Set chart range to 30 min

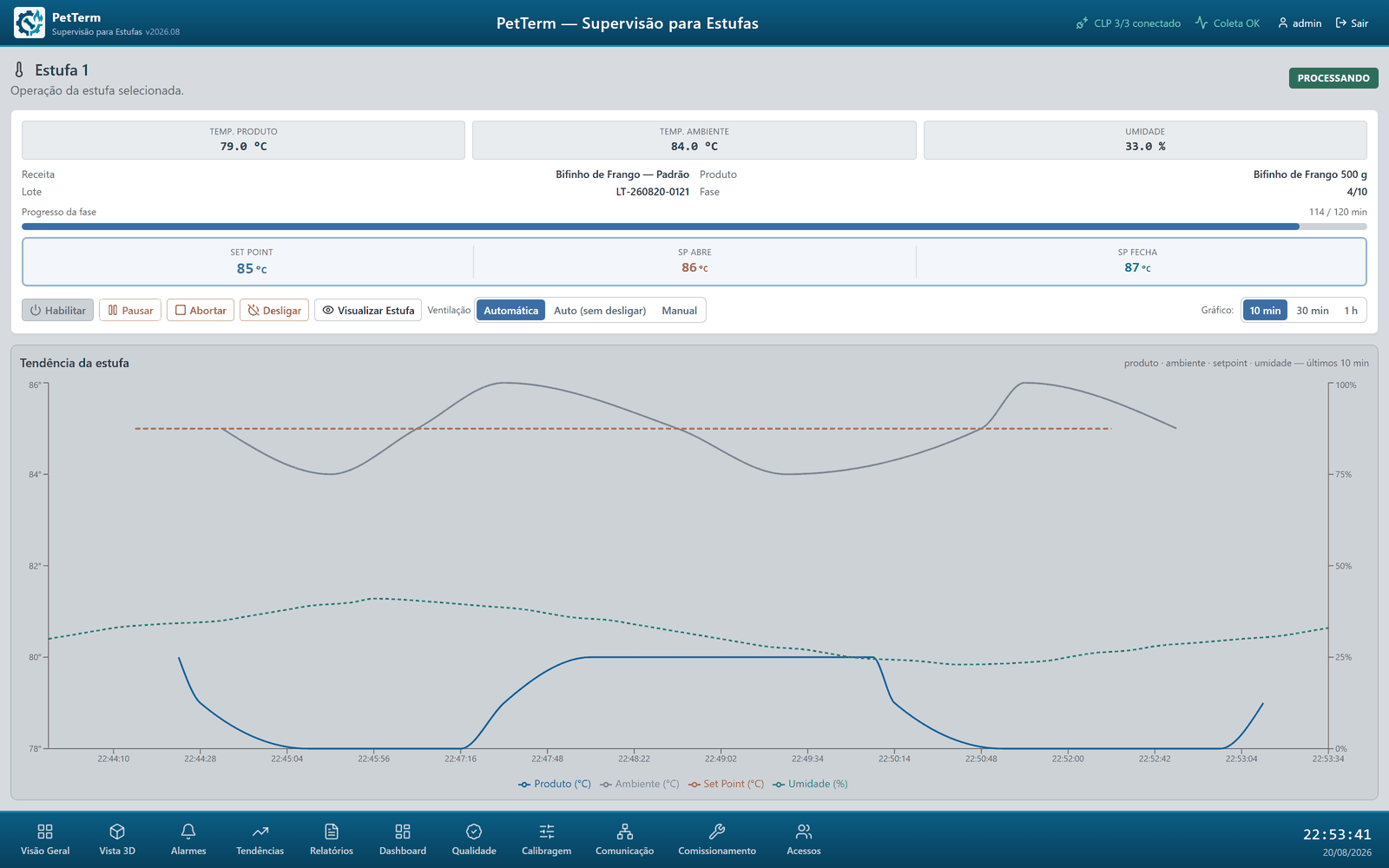[1313, 311]
